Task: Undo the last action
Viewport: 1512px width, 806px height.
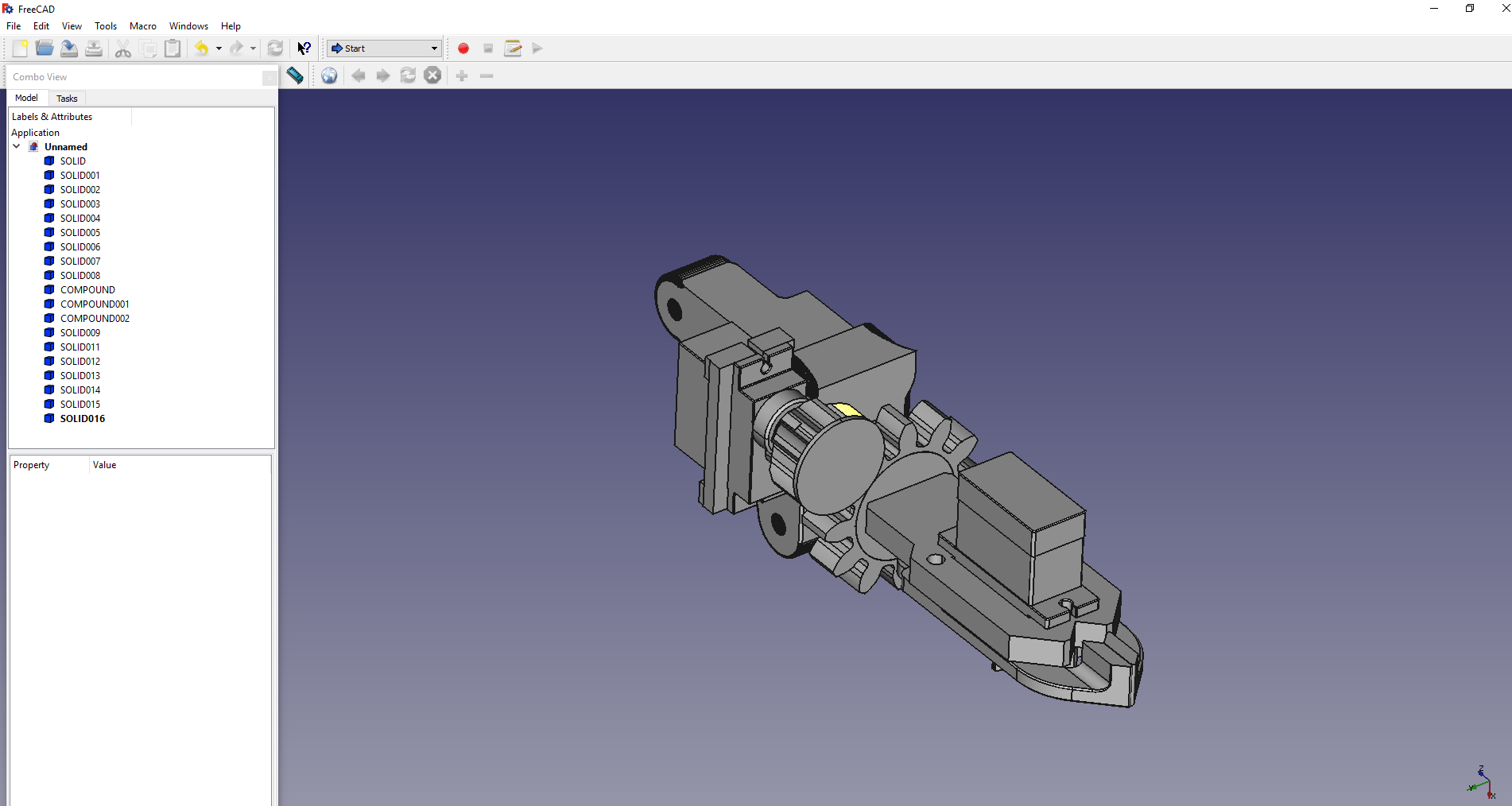Action: click(202, 48)
